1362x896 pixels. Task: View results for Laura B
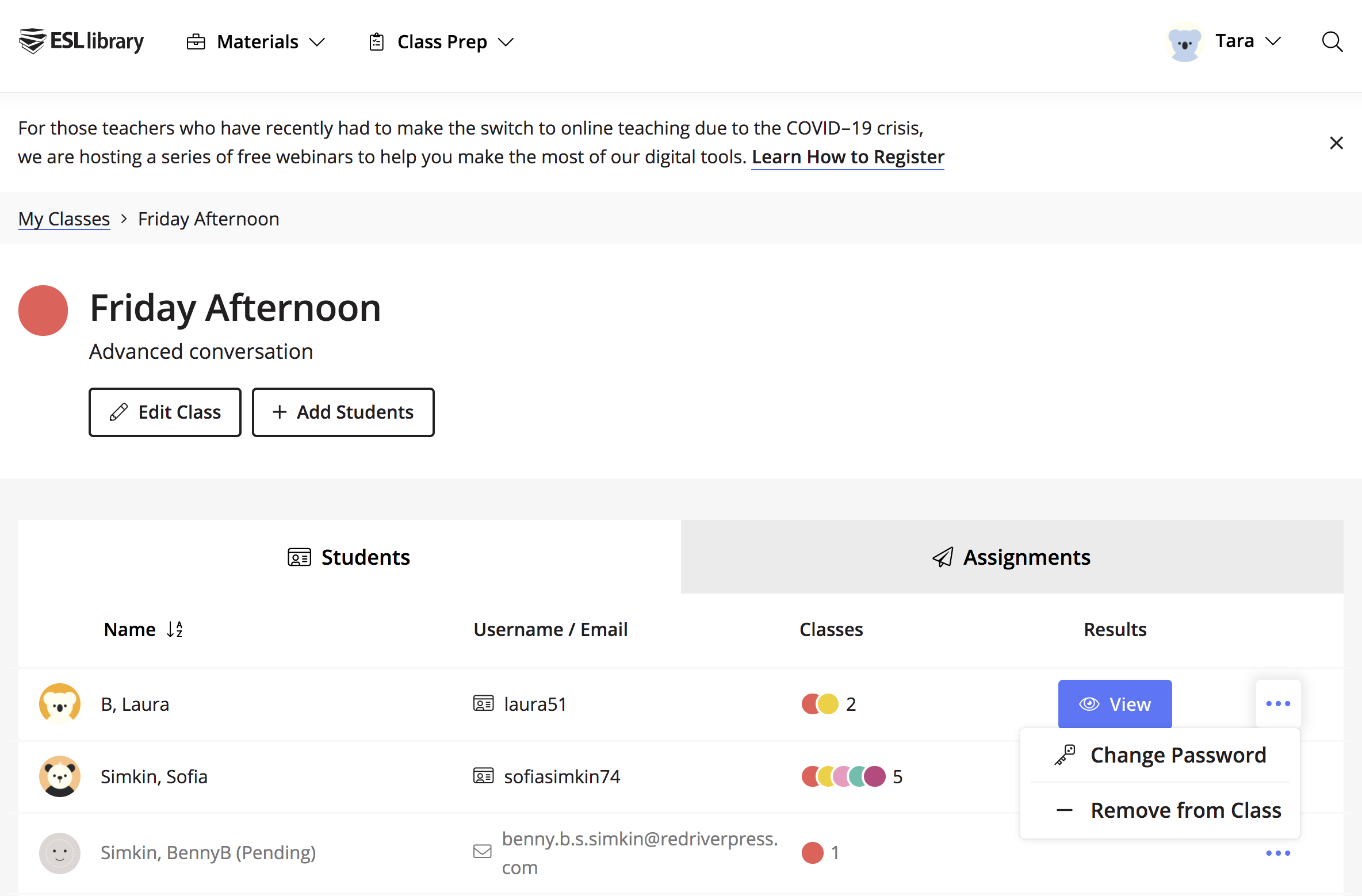(1115, 704)
